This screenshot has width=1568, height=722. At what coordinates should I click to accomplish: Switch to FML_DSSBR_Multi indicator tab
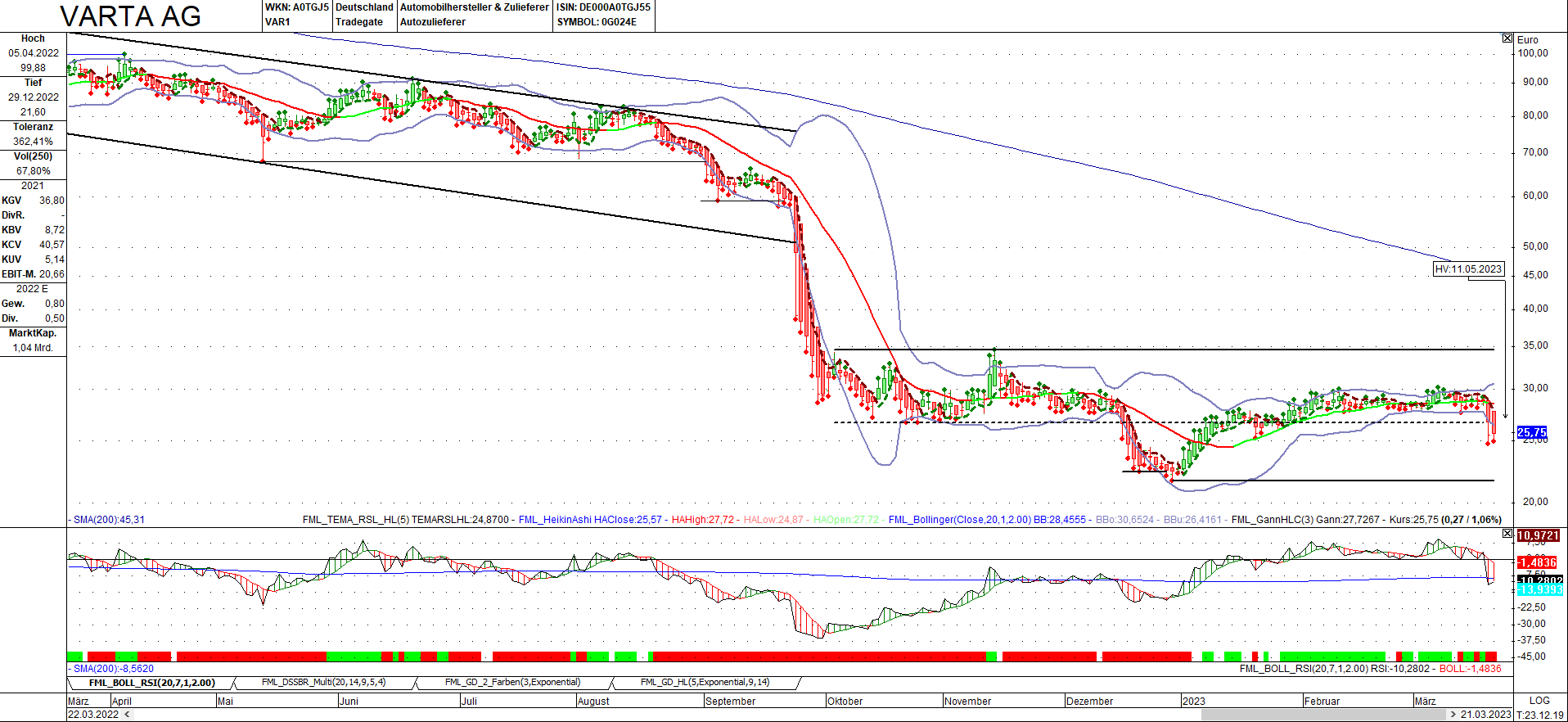pyautogui.click(x=323, y=683)
